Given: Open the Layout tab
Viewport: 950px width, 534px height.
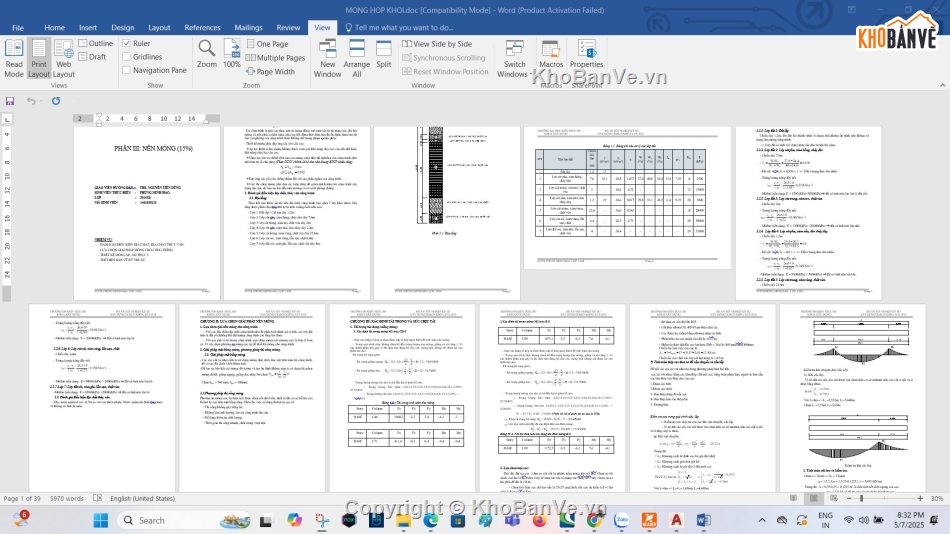Looking at the screenshot, I should point(159,27).
